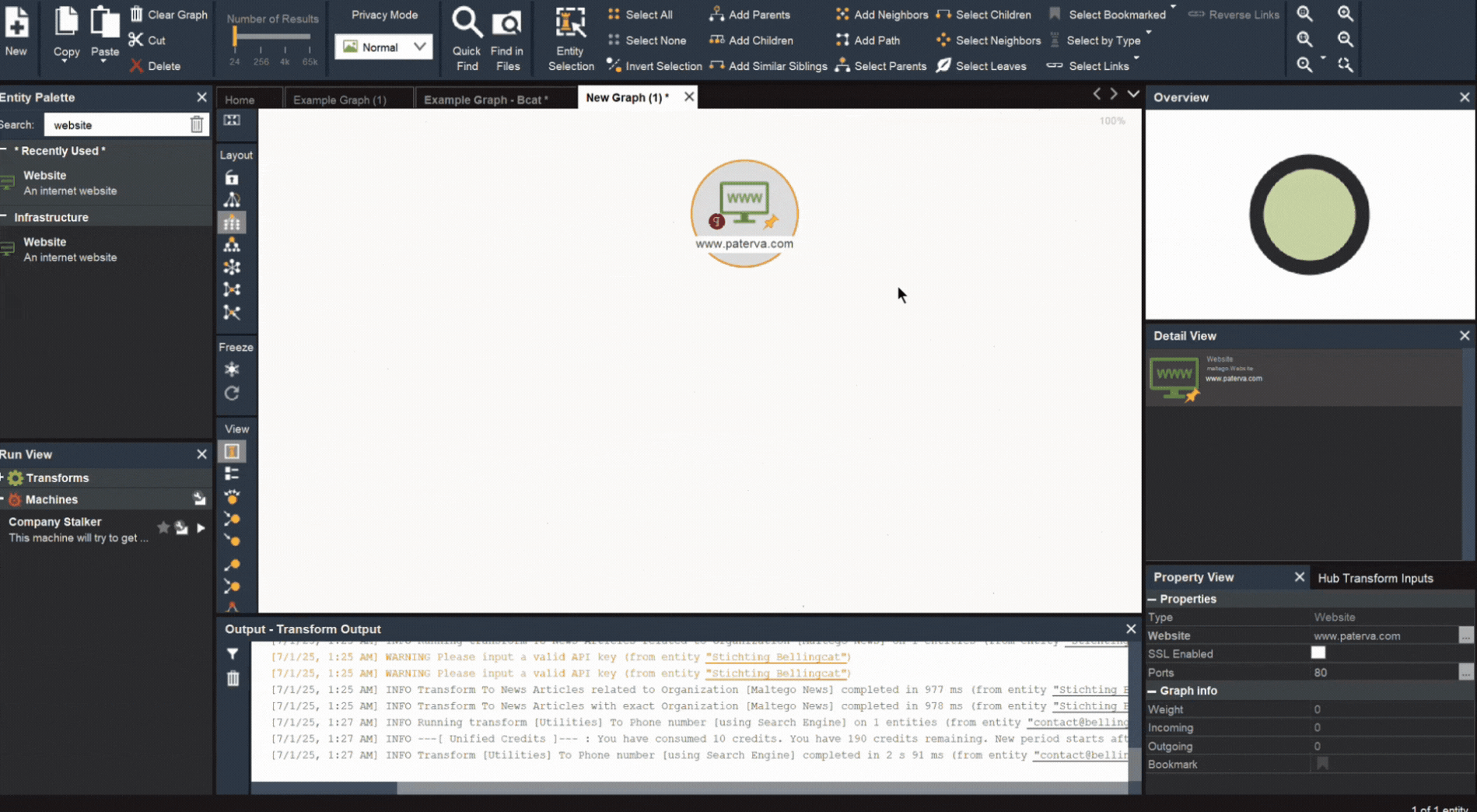1477x812 pixels.
Task: Toggle Freeze layout snowflake icon
Action: pyautogui.click(x=232, y=369)
